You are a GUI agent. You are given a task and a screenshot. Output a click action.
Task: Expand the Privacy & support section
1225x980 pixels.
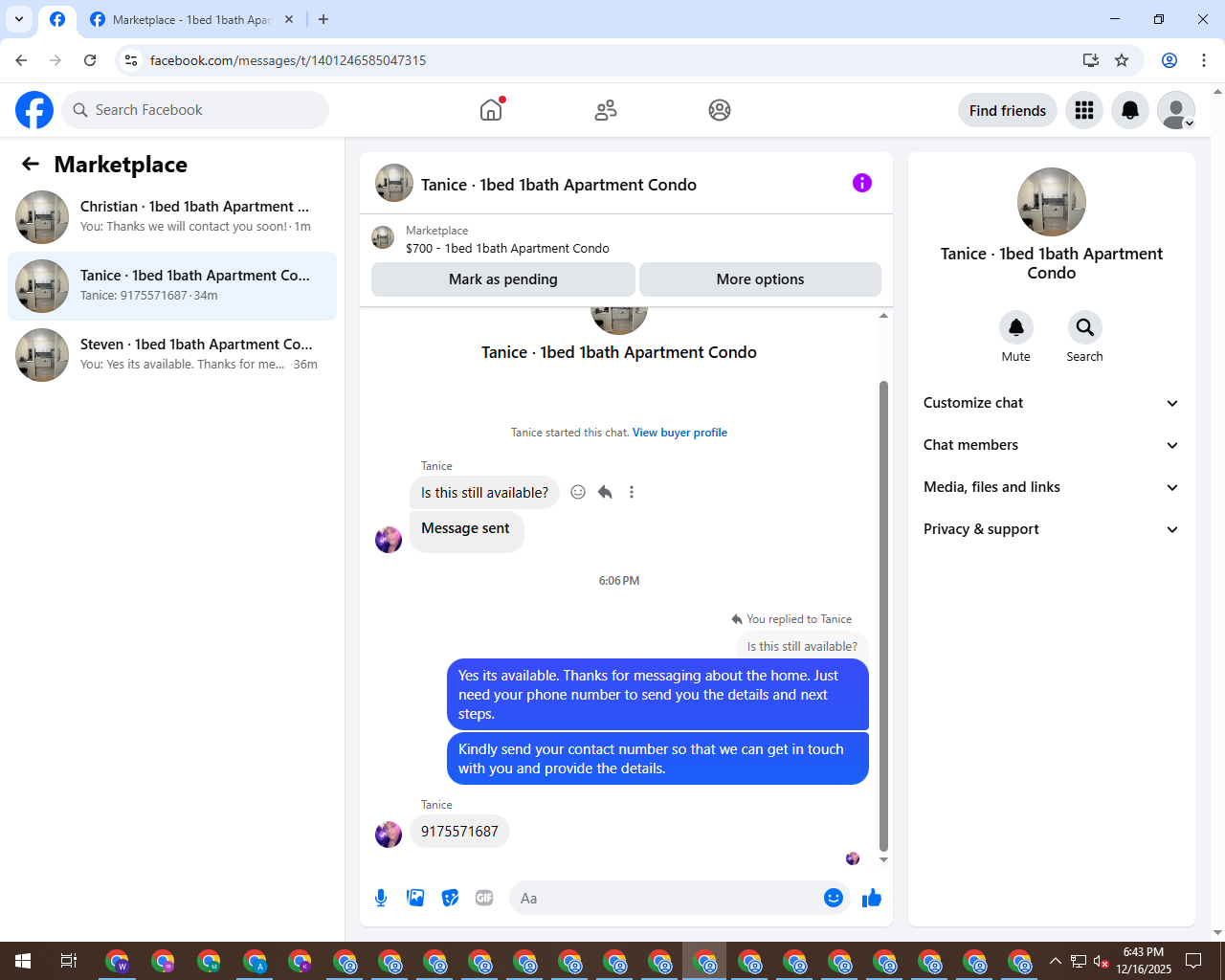point(1052,529)
